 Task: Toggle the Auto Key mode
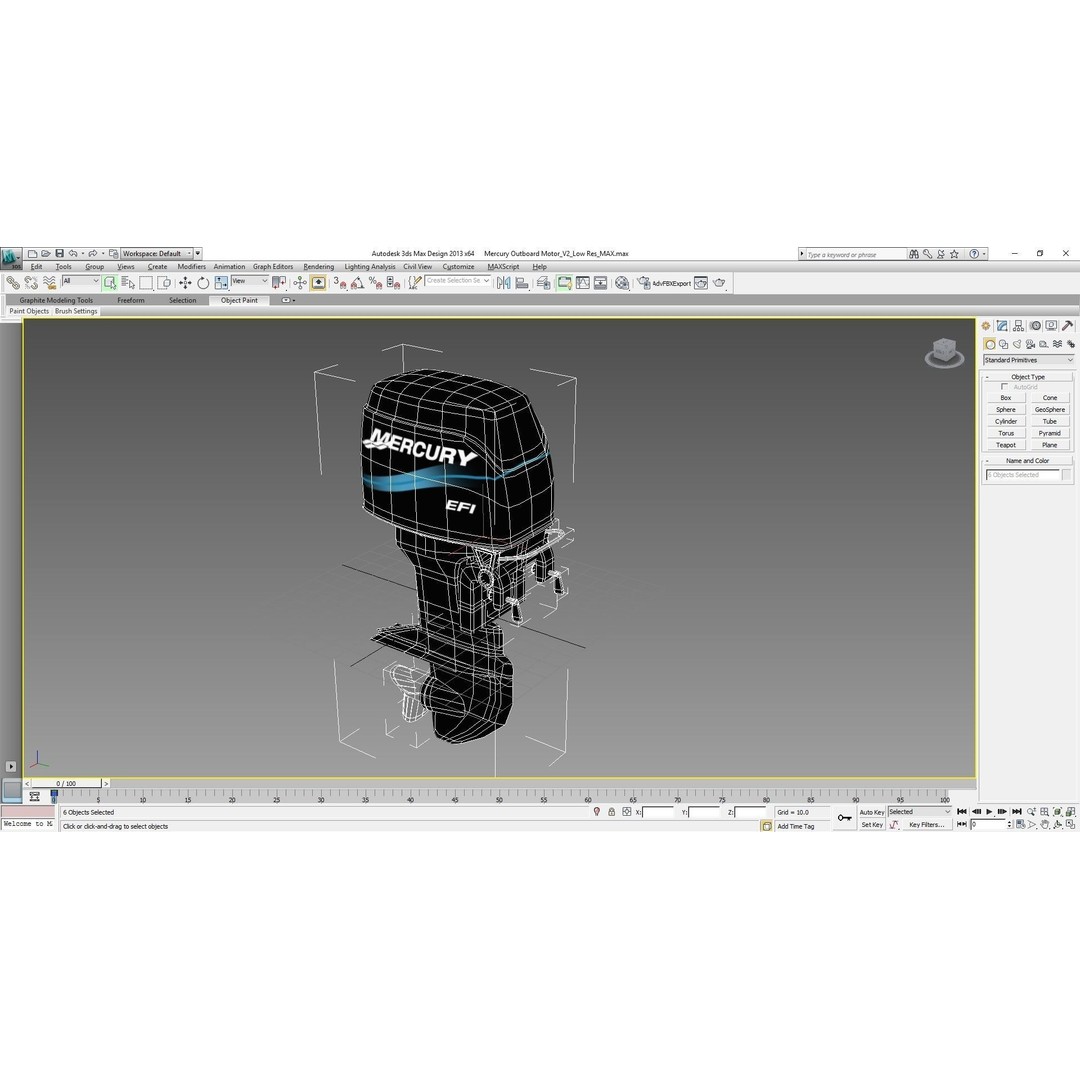[871, 812]
